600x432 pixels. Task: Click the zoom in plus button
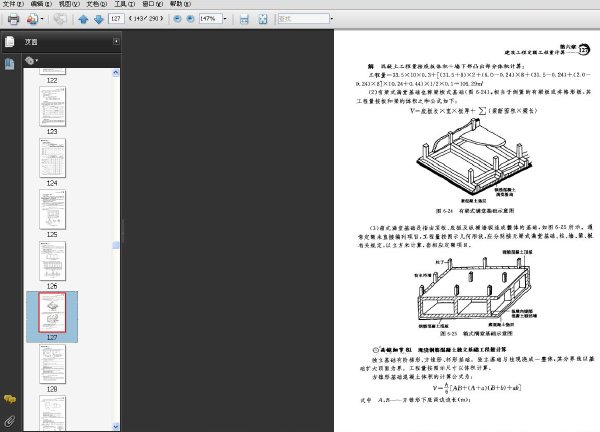[190, 18]
